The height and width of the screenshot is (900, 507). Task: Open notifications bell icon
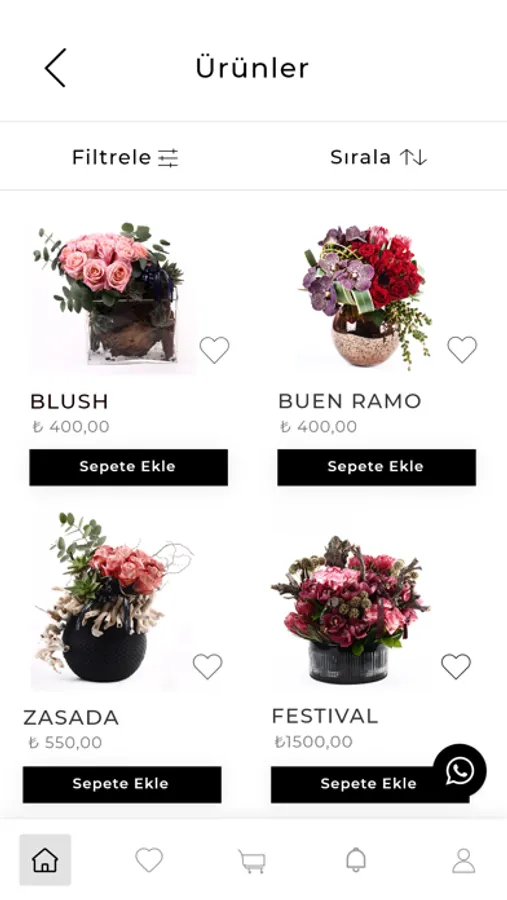356,860
